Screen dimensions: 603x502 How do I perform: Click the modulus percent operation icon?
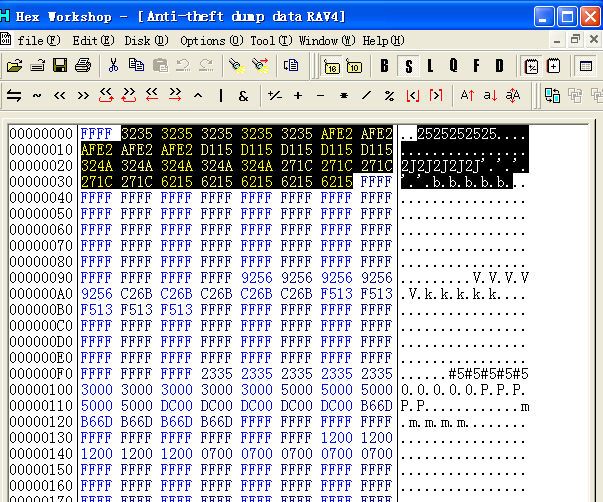coord(390,95)
